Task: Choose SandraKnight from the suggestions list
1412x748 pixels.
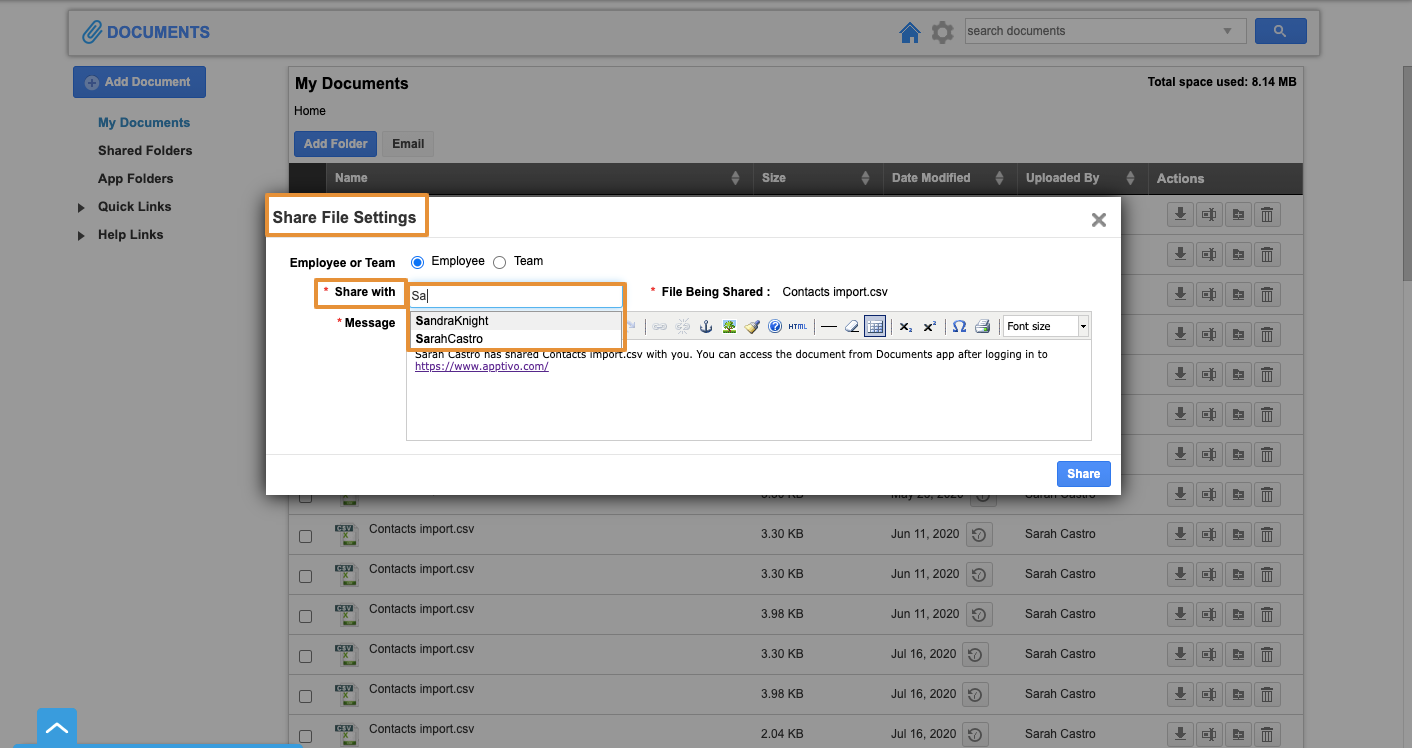Action: click(x=452, y=321)
